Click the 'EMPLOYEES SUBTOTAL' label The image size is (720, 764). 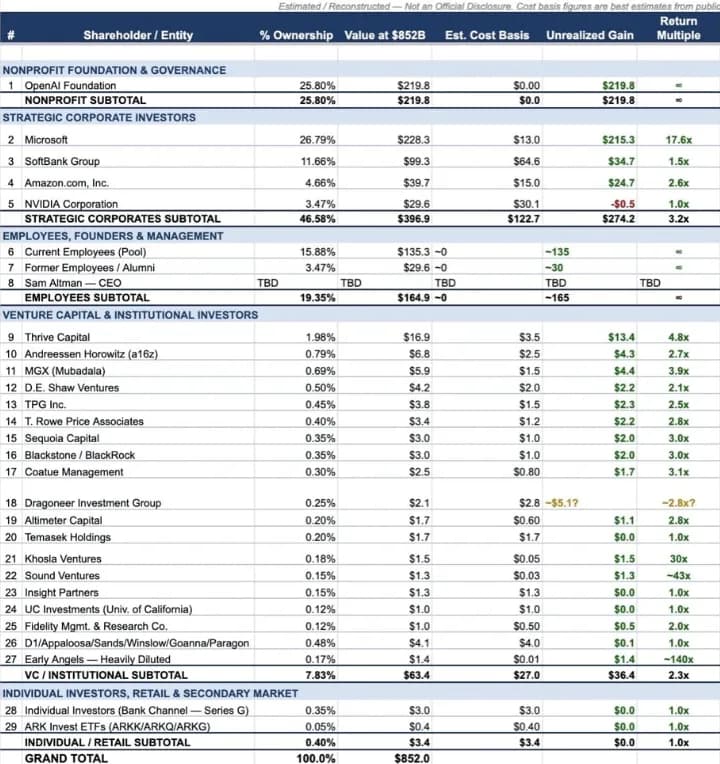(87, 298)
